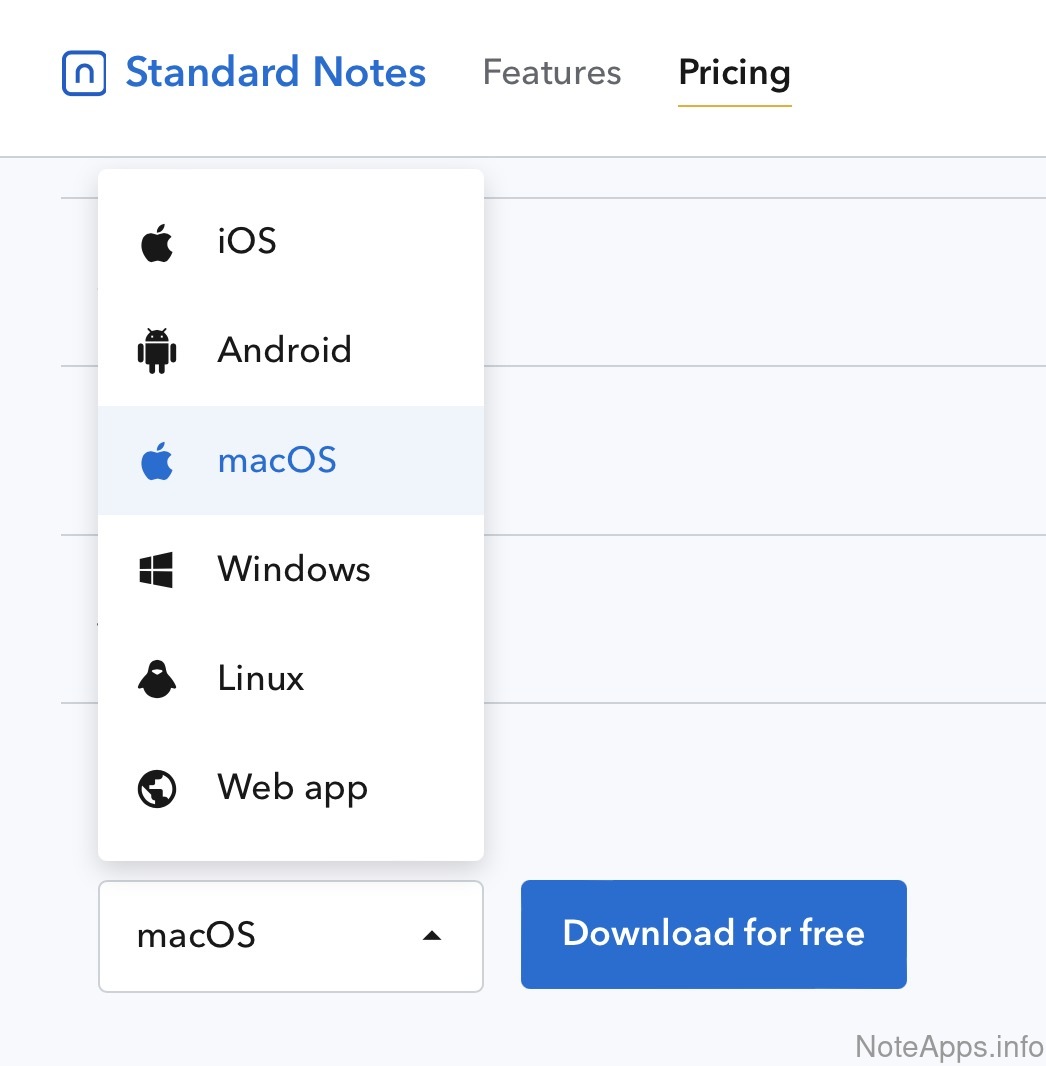Collapse the platform dropdown using its arrow
The image size is (1046, 1066).
tap(432, 936)
